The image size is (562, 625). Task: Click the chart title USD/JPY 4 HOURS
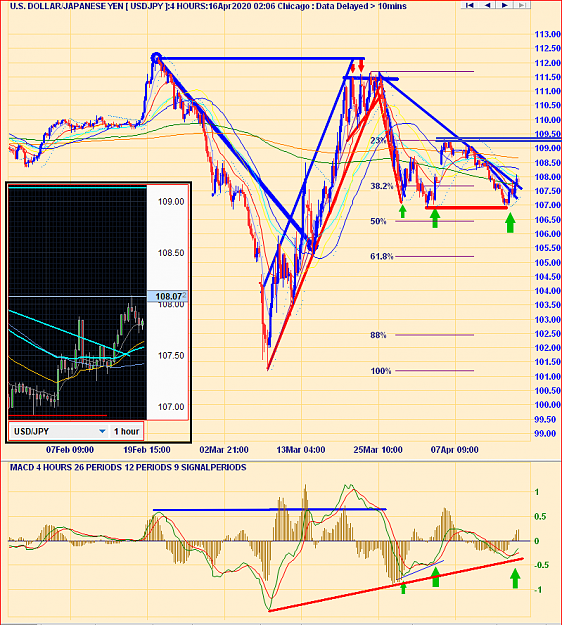(x=208, y=6)
